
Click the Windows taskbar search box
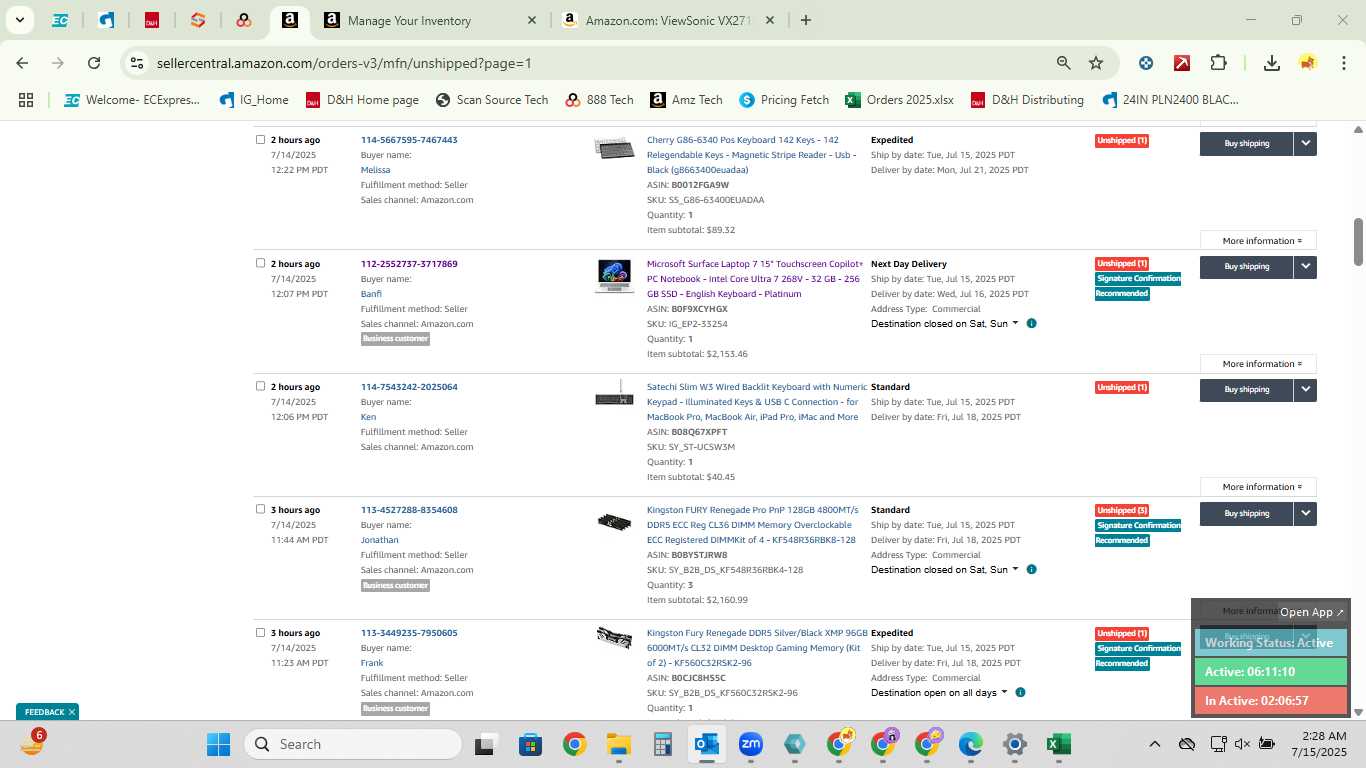(x=353, y=744)
